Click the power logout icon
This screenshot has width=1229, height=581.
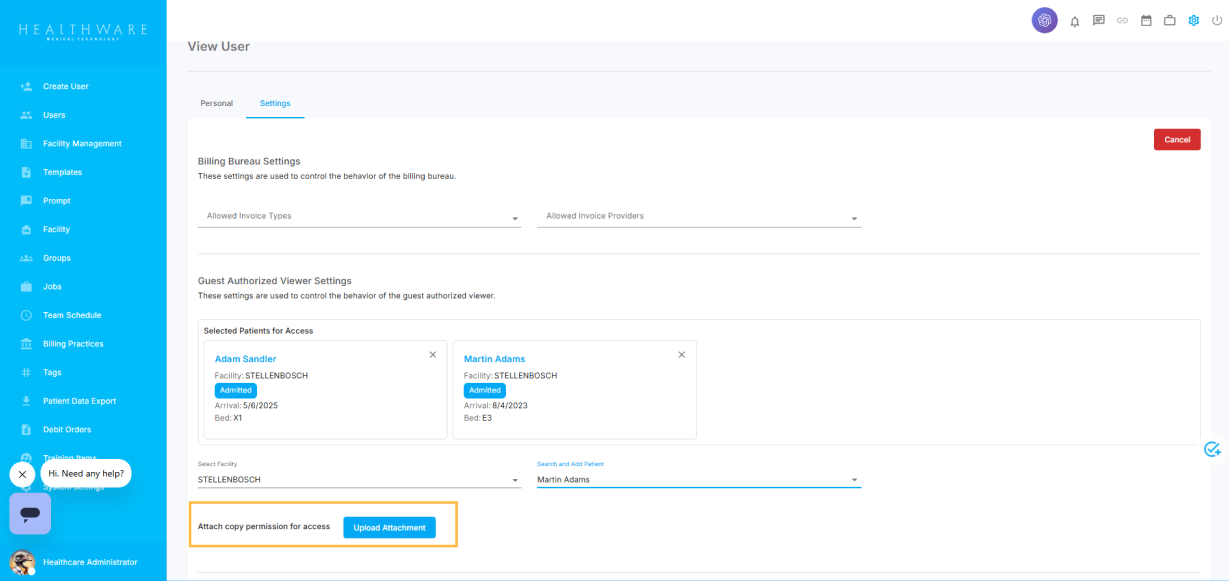coord(1216,20)
